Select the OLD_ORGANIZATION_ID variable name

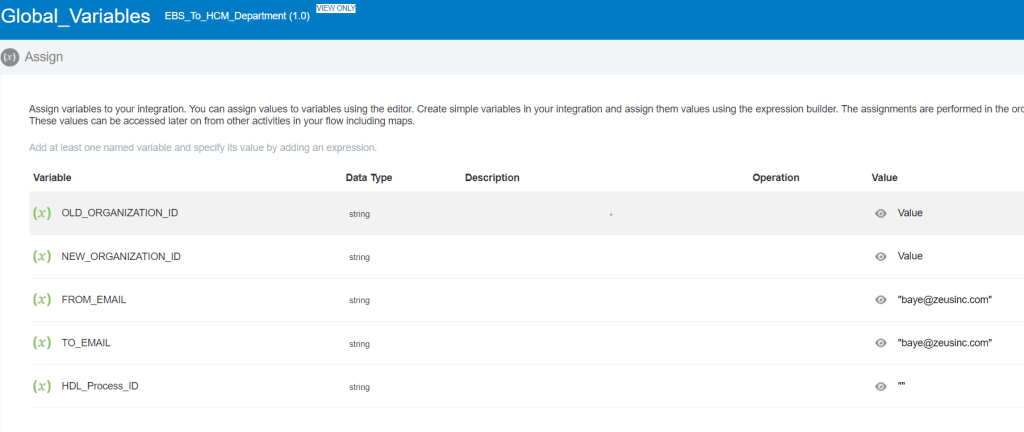[119, 213]
